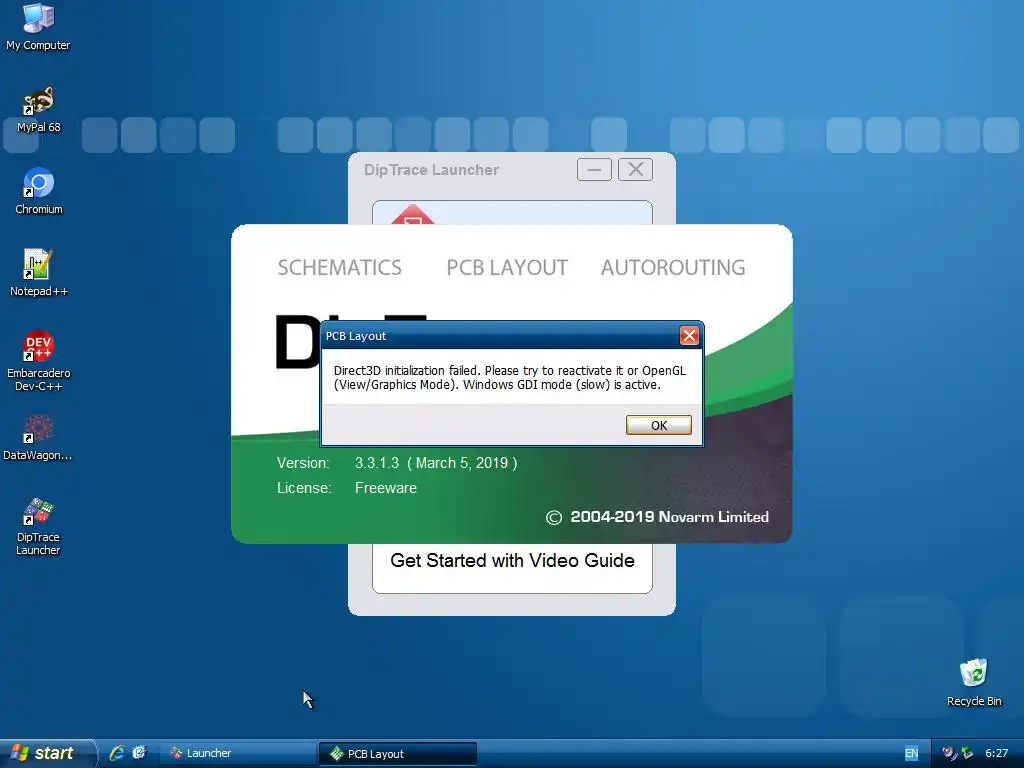Close the PCB Layout error dialog
Screen dimensions: 1024x768
689,336
